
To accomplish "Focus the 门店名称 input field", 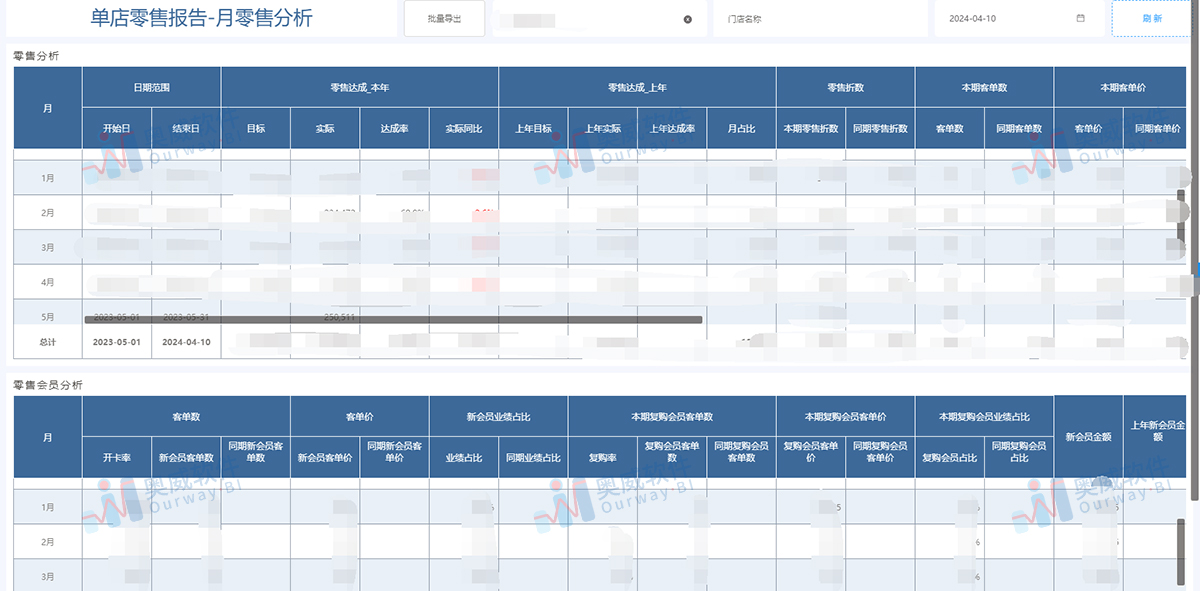I will [x=818, y=19].
